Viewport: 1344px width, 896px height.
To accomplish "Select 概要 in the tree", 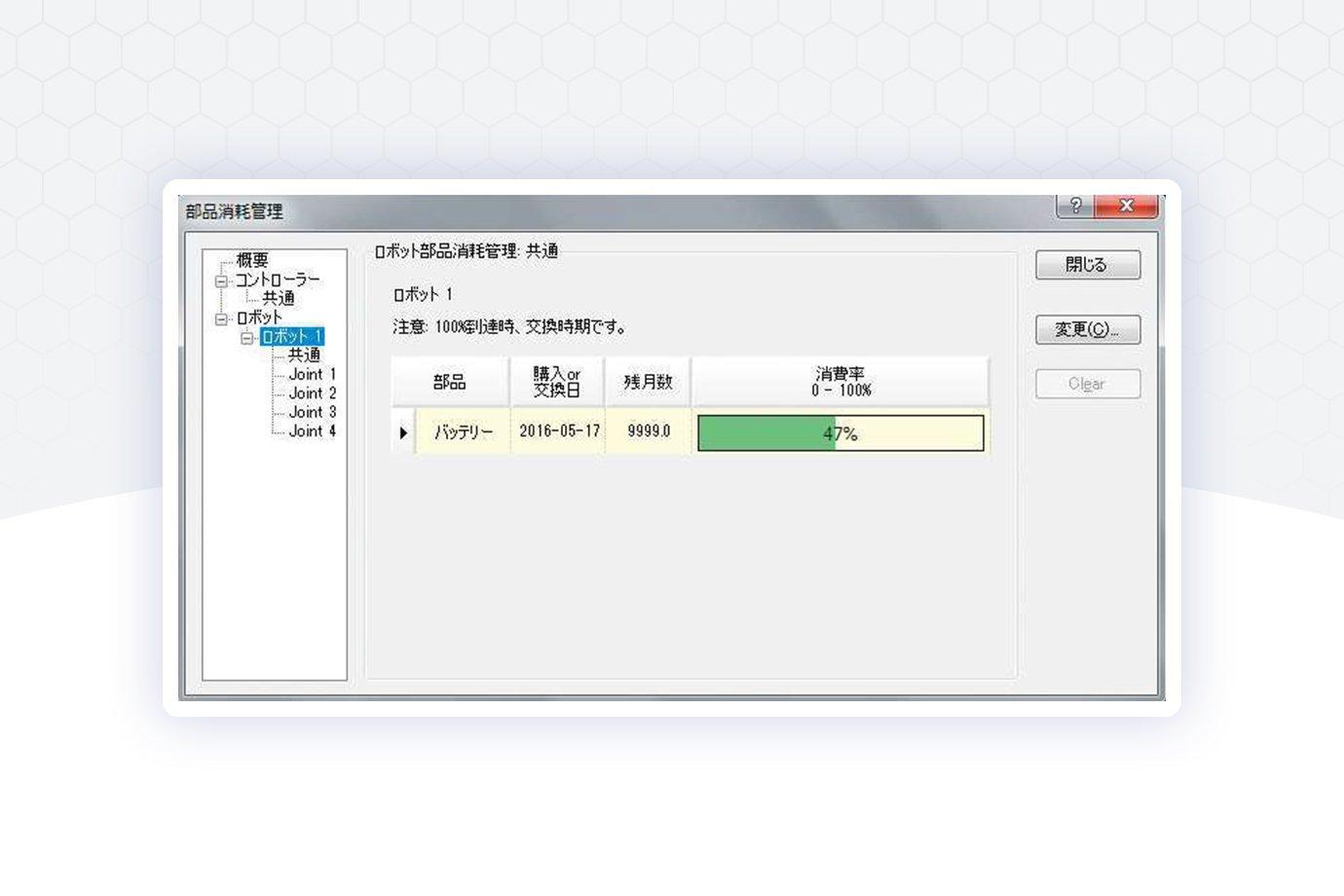I will coord(252,261).
